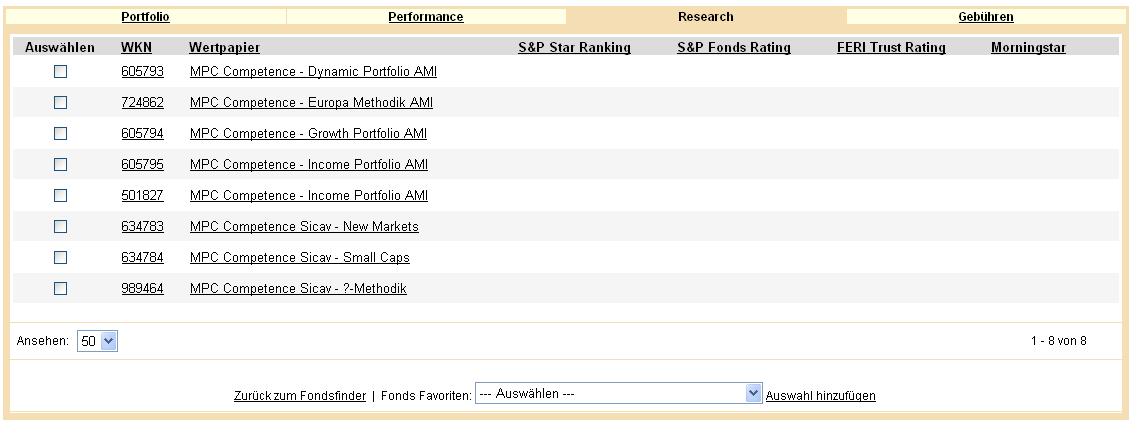This screenshot has width=1138, height=436.
Task: Go to the Gebühren tab
Action: click(x=985, y=17)
